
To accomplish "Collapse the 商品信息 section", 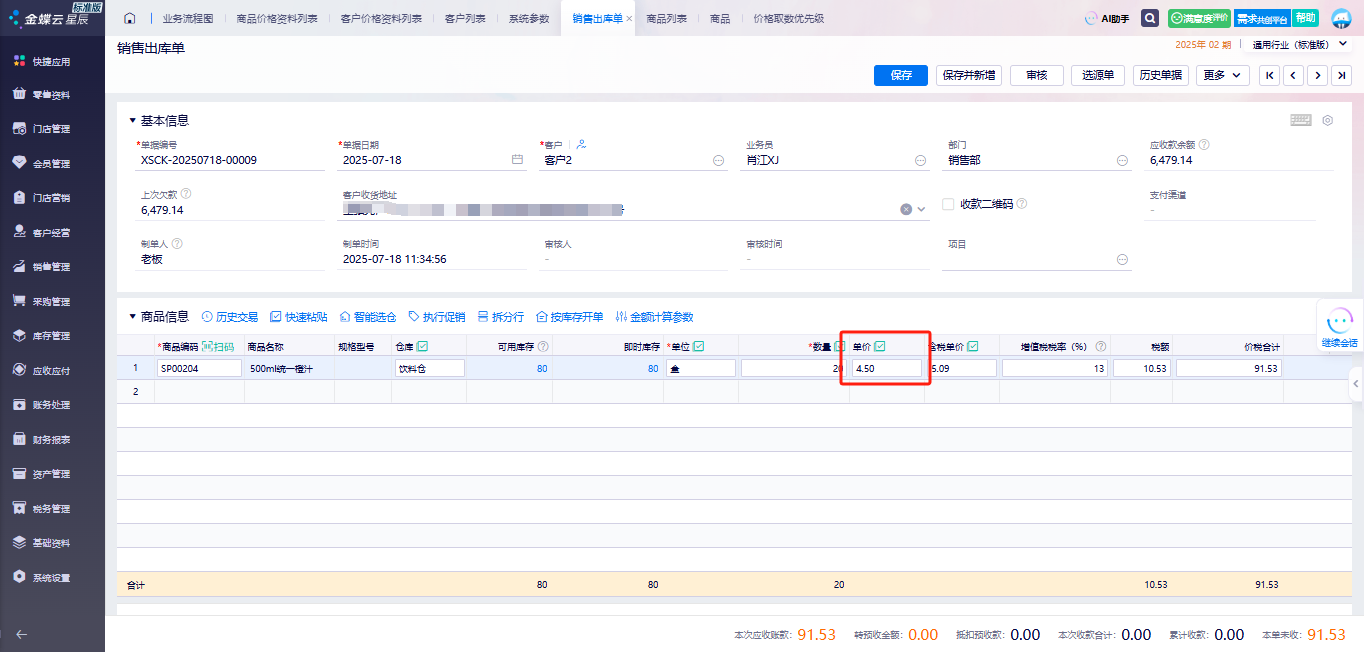I will point(133,317).
